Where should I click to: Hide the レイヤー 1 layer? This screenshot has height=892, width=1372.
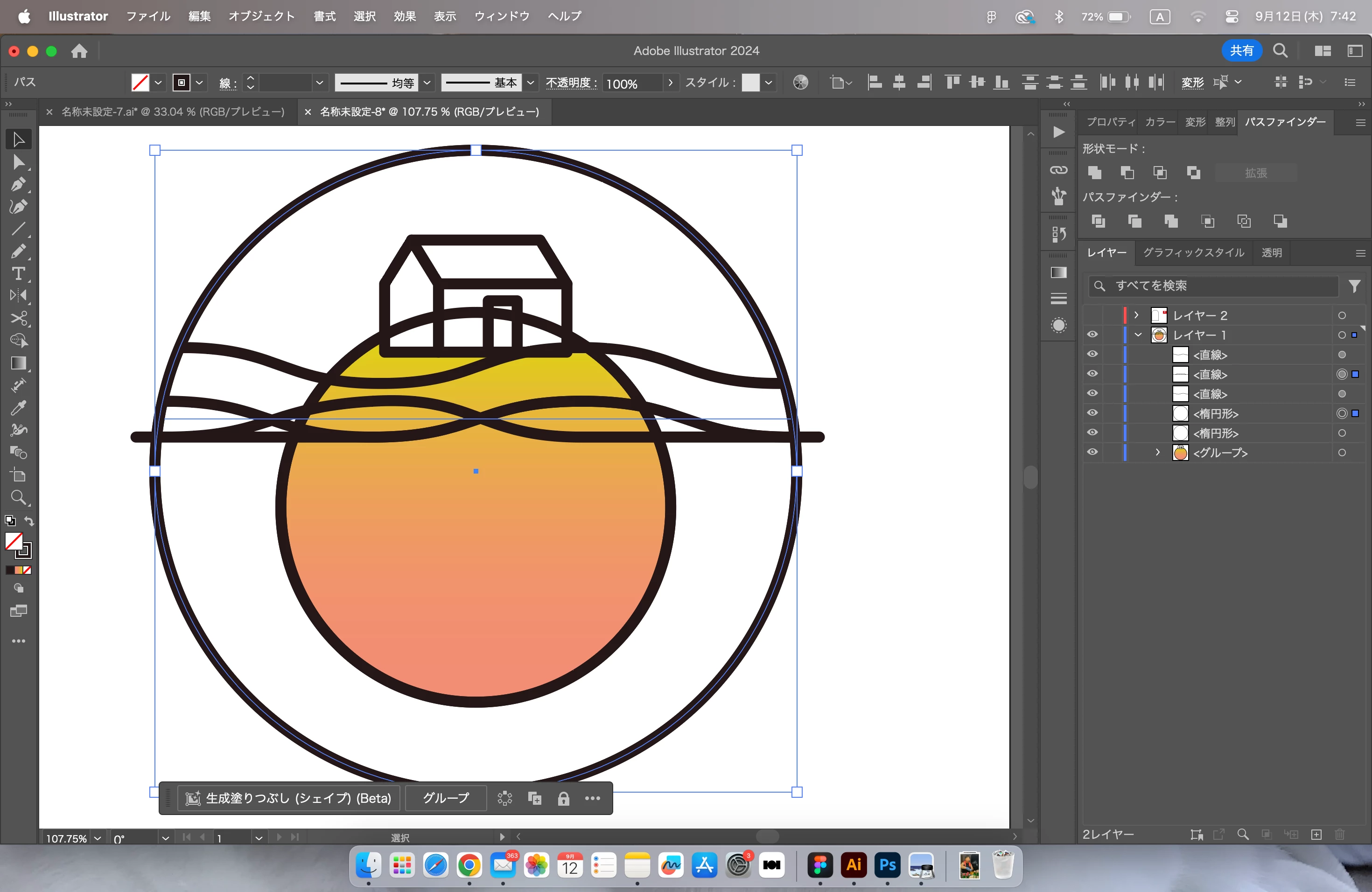pos(1092,335)
